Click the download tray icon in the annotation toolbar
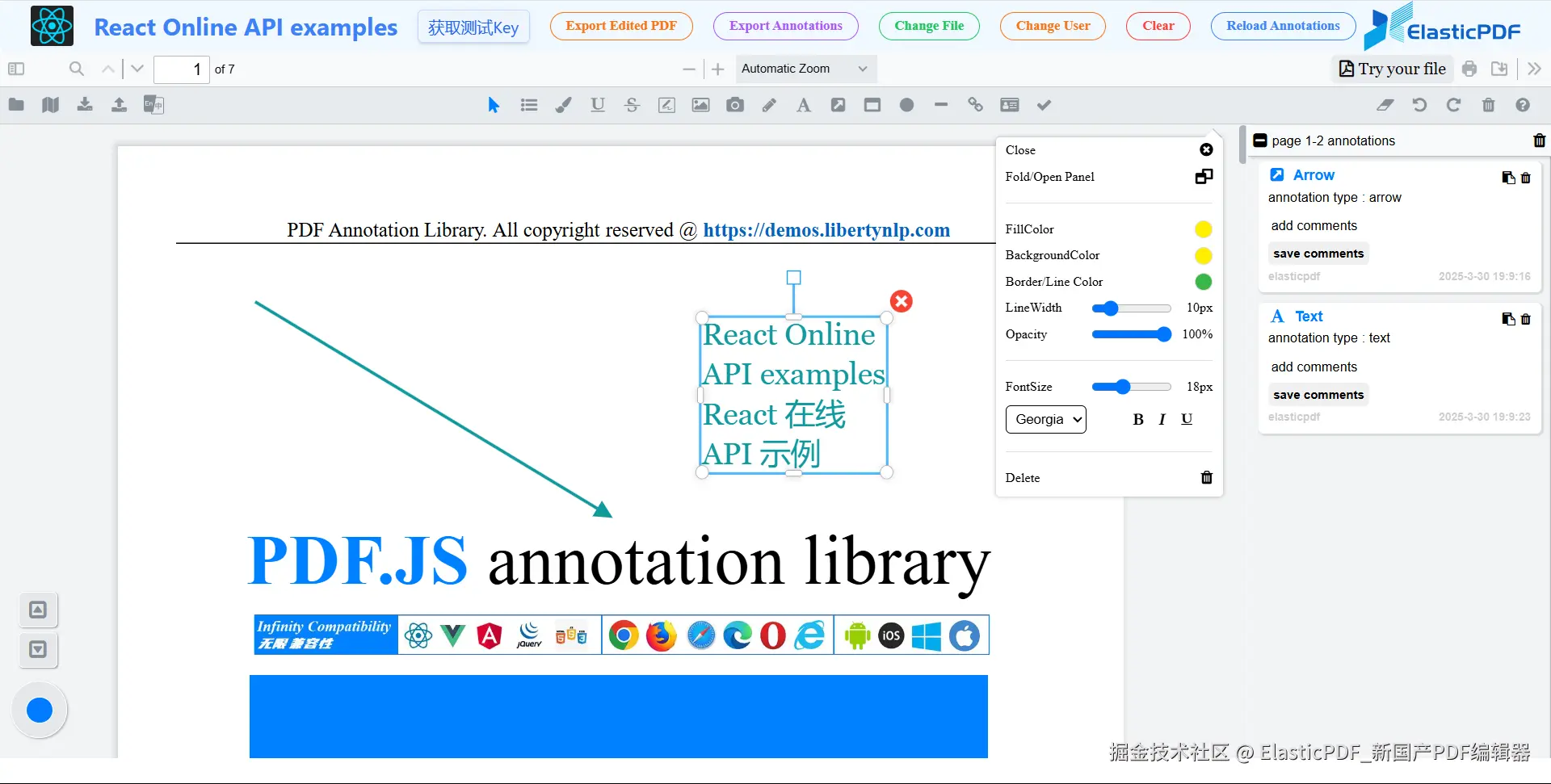This screenshot has height=784, width=1551. (85, 105)
